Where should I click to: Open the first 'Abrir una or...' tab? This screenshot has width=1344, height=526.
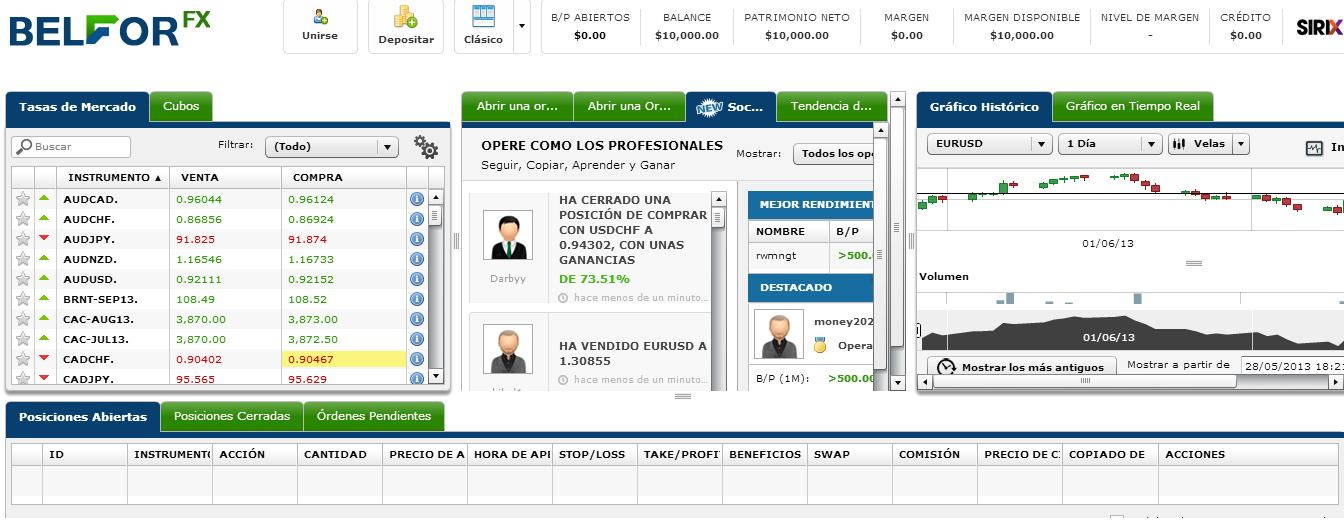[517, 106]
